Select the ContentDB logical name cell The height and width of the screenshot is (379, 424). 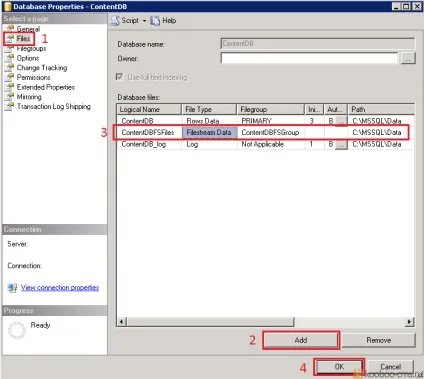coord(149,121)
